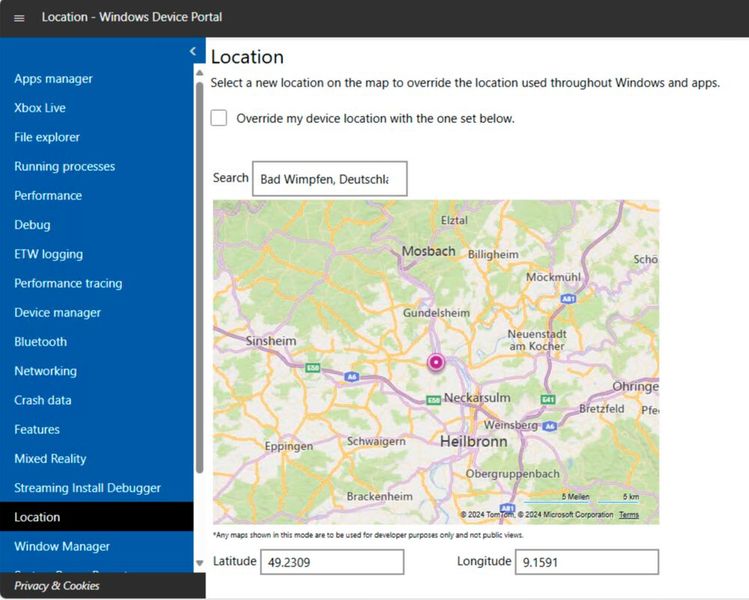Open Crash data page

coord(43,400)
